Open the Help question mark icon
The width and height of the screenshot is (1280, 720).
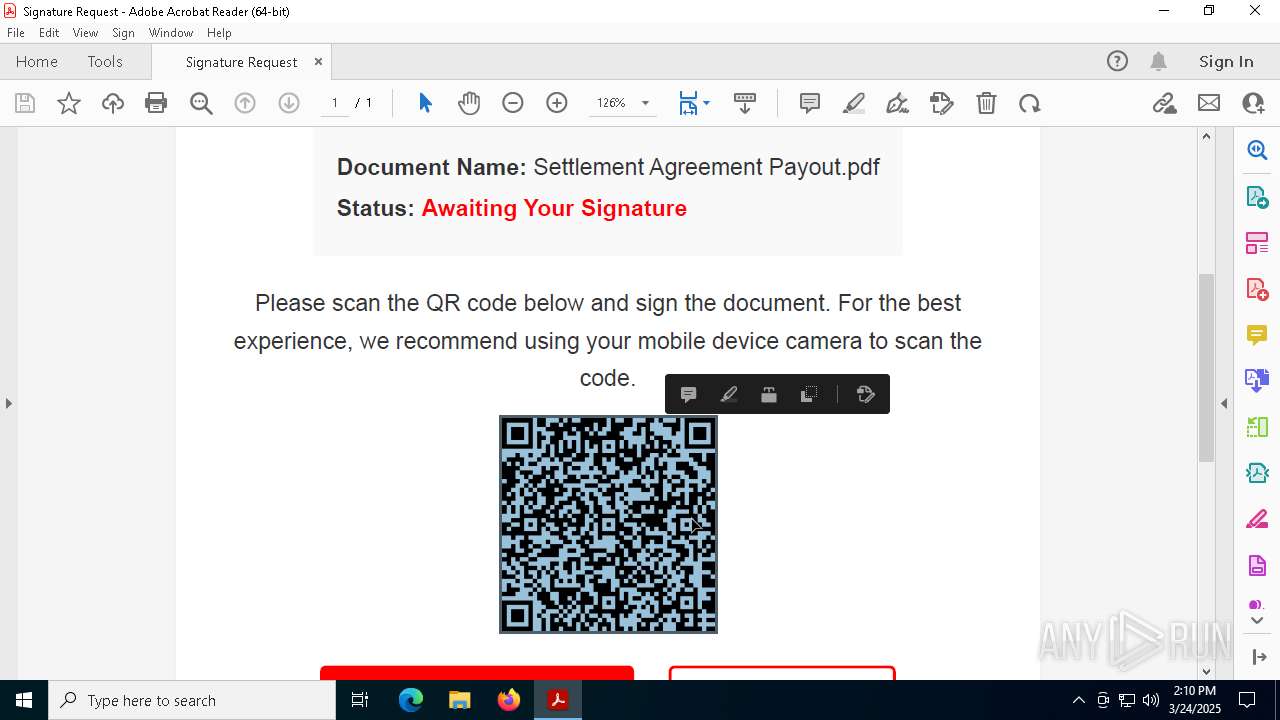point(1117,61)
